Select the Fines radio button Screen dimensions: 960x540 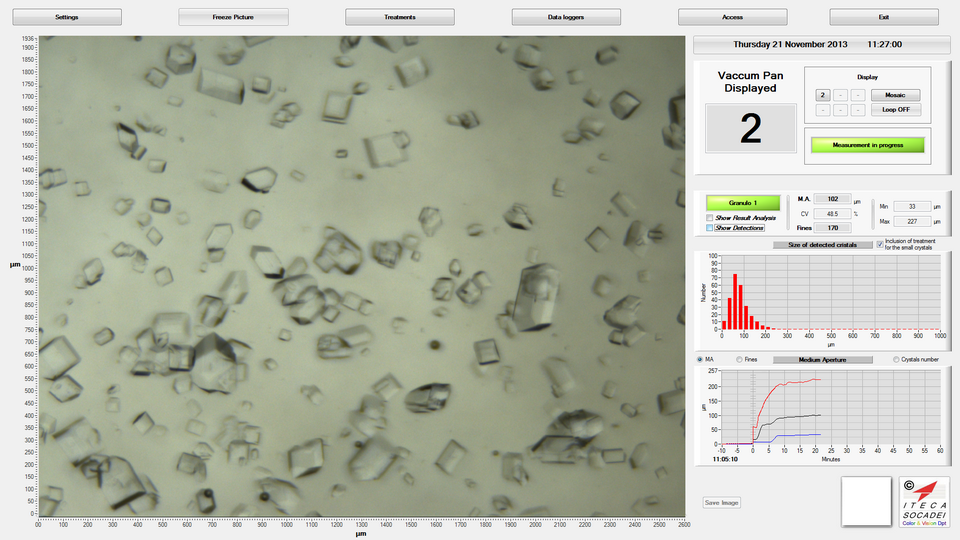pyautogui.click(x=738, y=359)
